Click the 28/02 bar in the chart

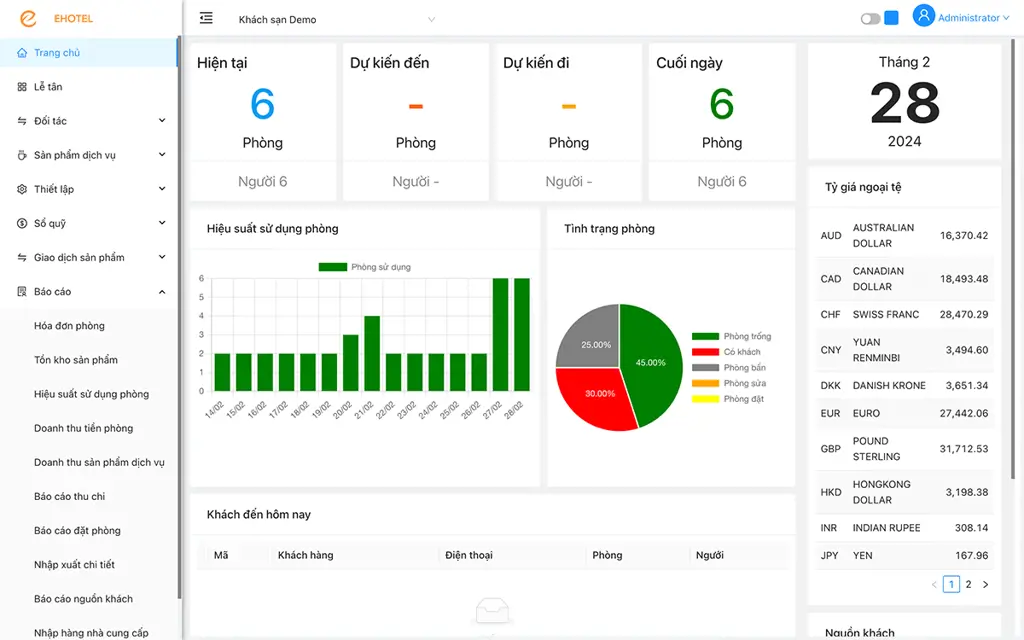click(522, 334)
